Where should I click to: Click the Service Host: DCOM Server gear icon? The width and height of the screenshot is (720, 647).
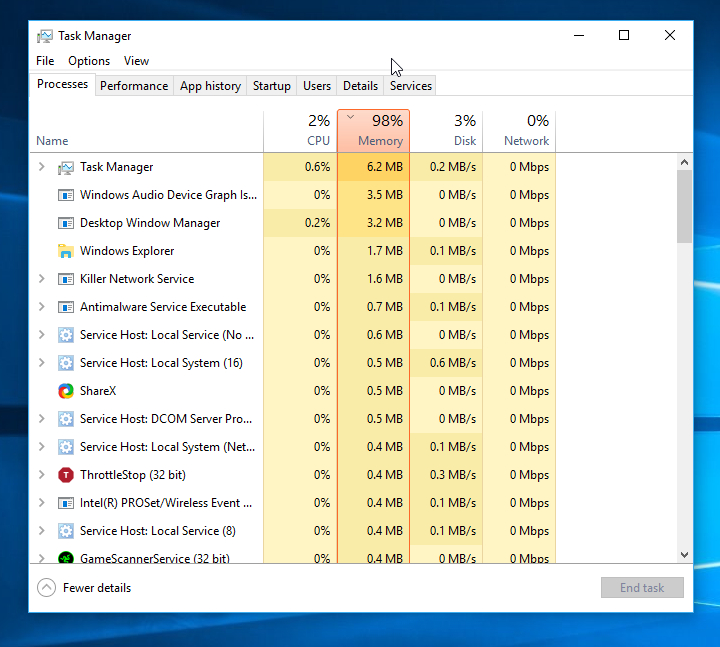pos(66,419)
